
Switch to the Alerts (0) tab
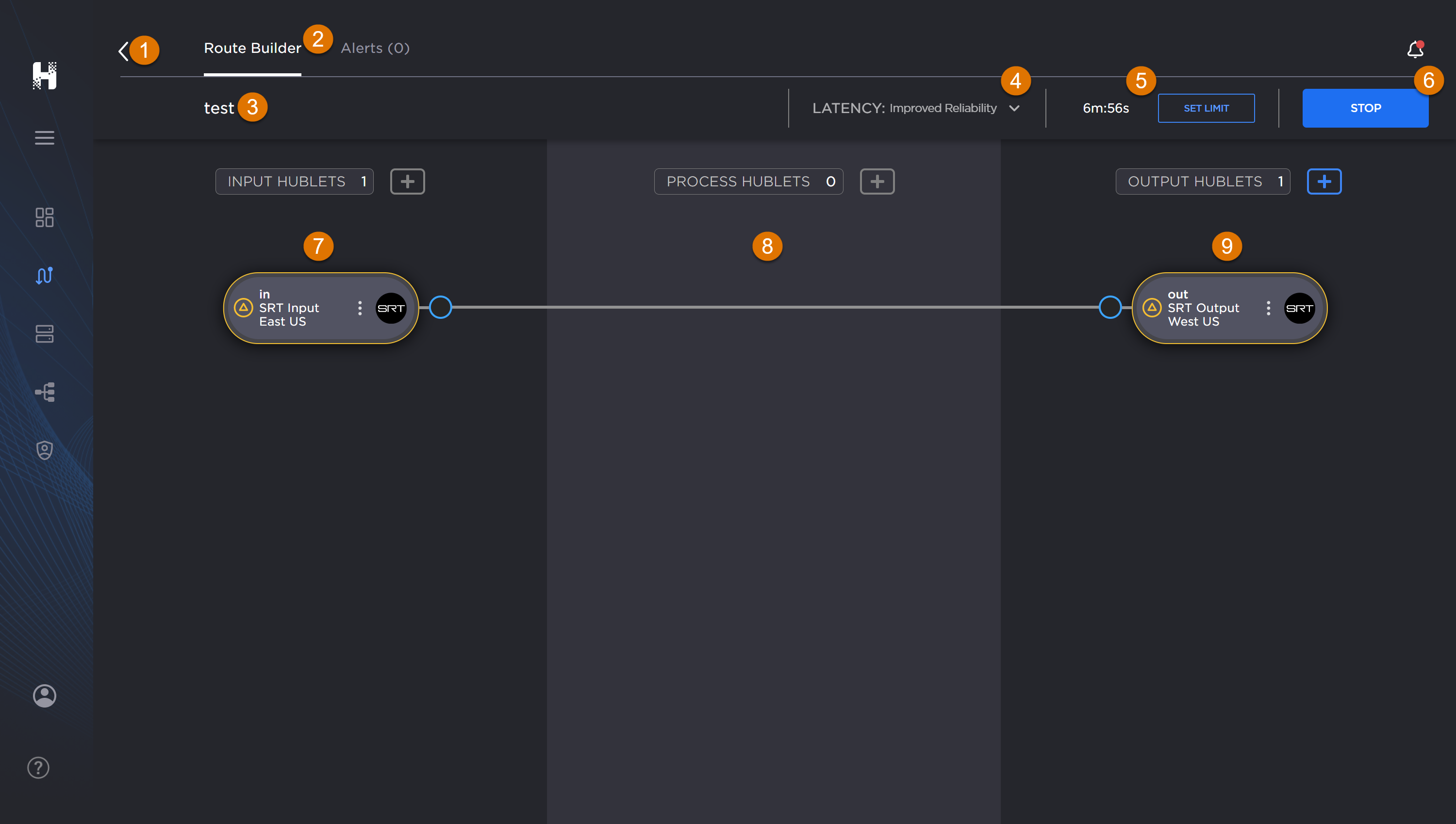point(375,48)
